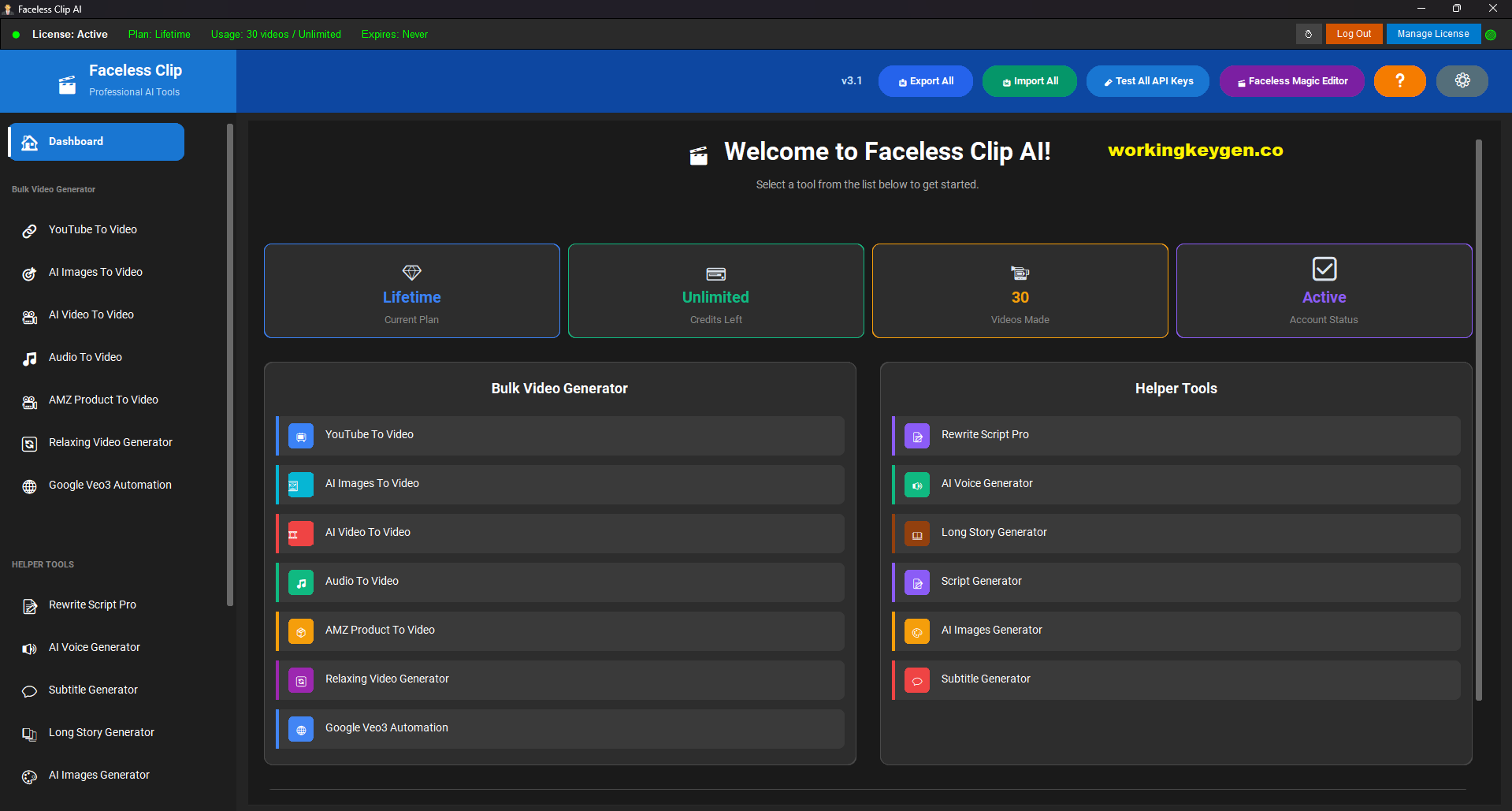
Task: Click the Export All button
Action: pyautogui.click(x=925, y=80)
